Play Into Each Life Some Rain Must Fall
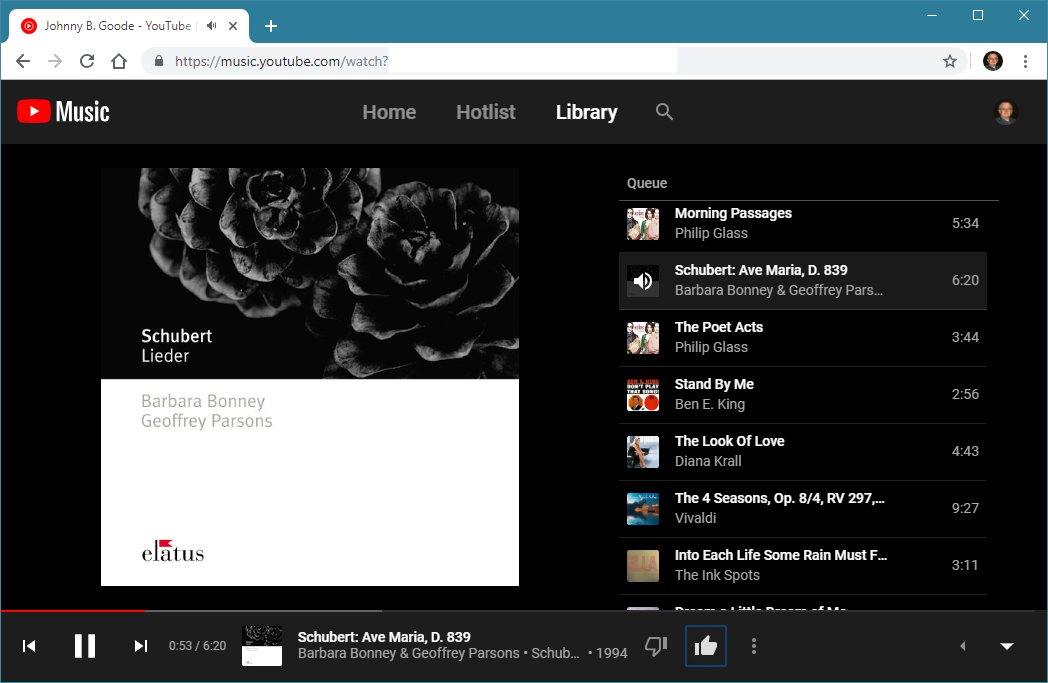Screen dimensions: 1048x683 click(803, 565)
